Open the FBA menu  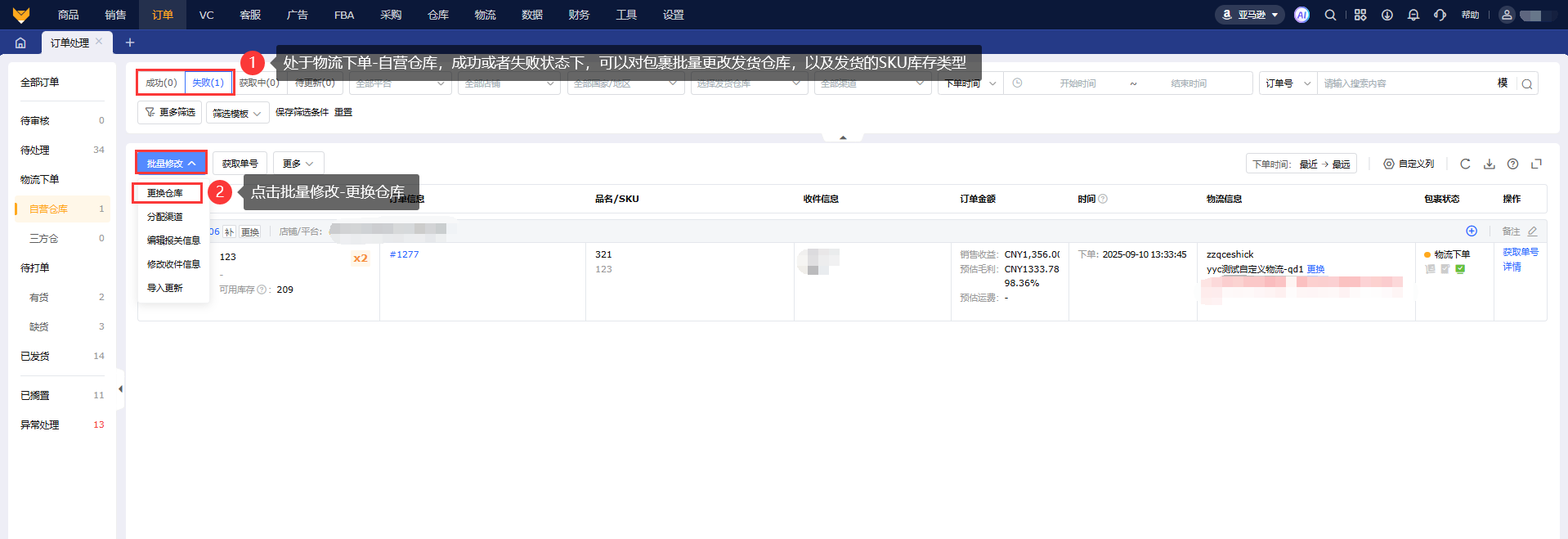[x=344, y=15]
